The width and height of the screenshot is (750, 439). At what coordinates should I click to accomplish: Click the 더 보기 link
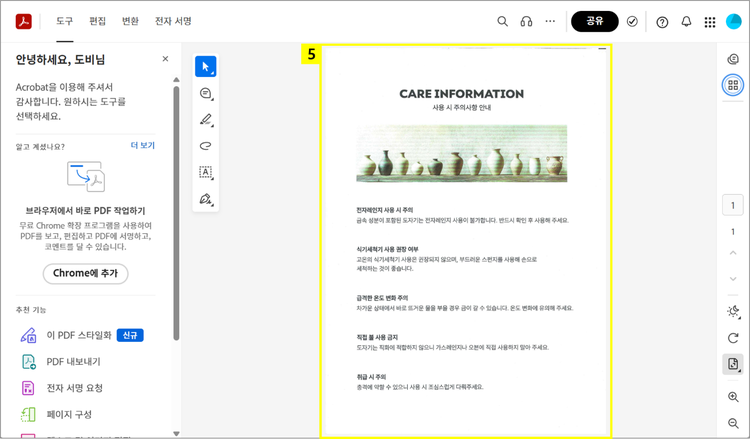[143, 145]
